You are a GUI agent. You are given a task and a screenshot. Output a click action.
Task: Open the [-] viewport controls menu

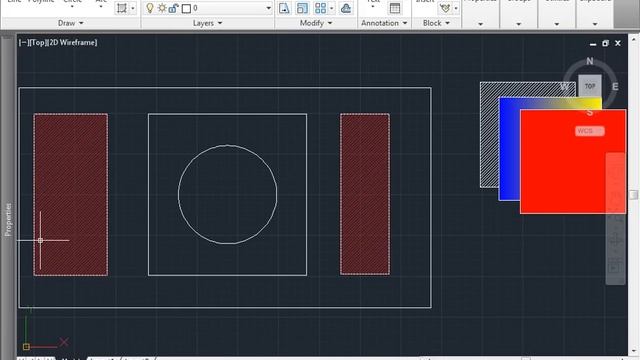(x=23, y=42)
